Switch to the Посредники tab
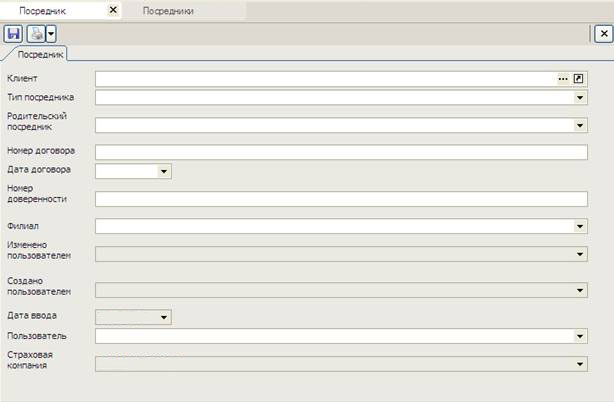Screen dimensions: 614x402 [167, 10]
